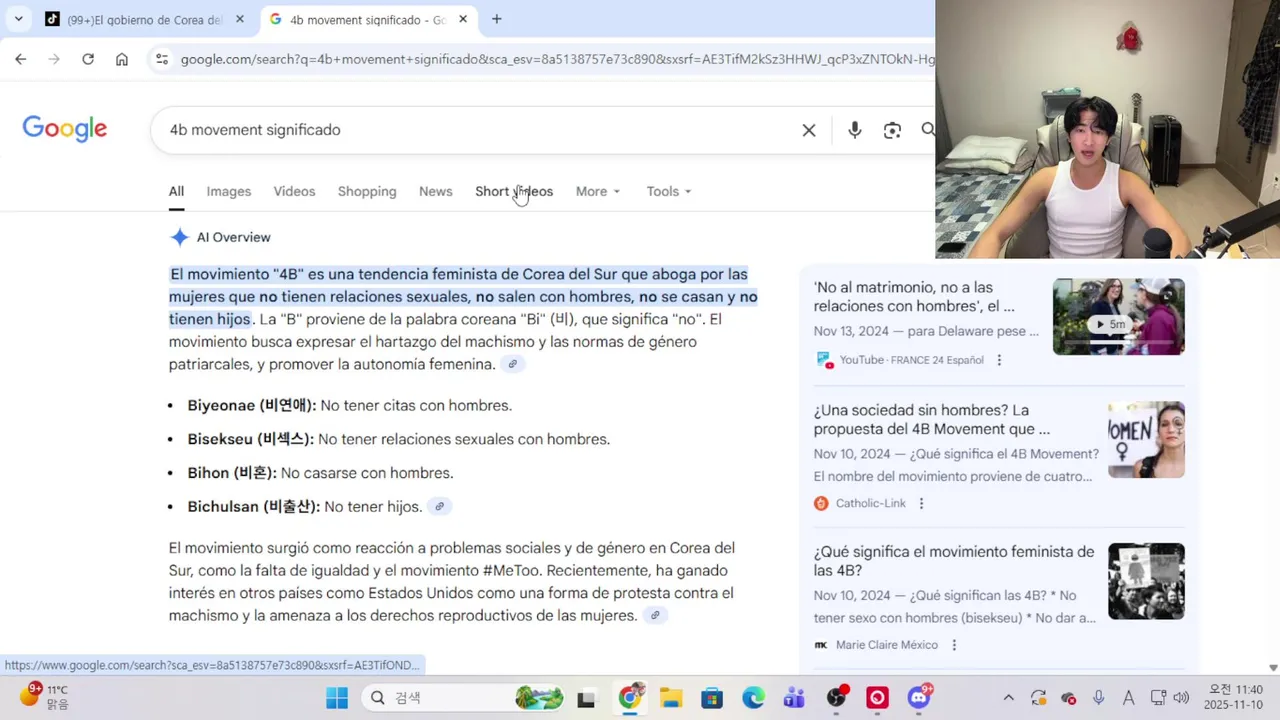Expand the Tools dropdown

(668, 191)
